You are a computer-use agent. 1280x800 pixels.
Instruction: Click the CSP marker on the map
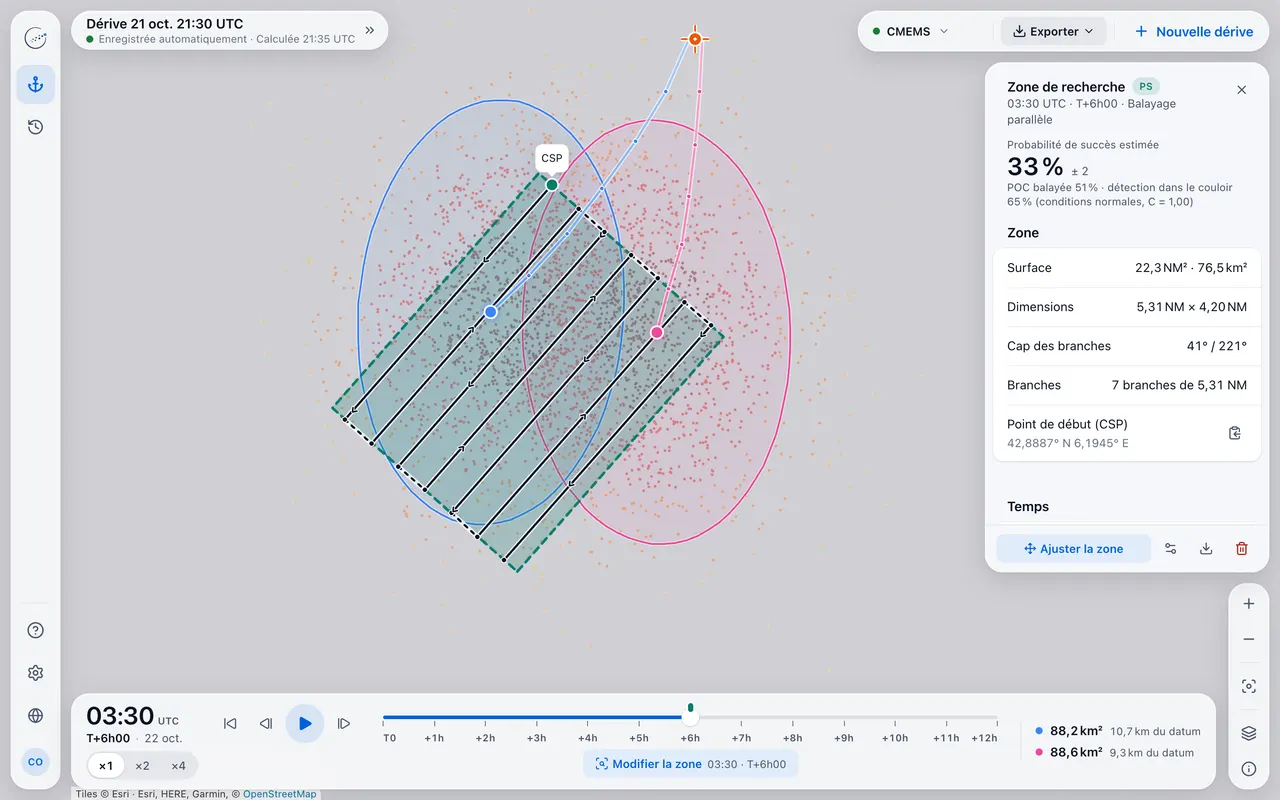552,185
